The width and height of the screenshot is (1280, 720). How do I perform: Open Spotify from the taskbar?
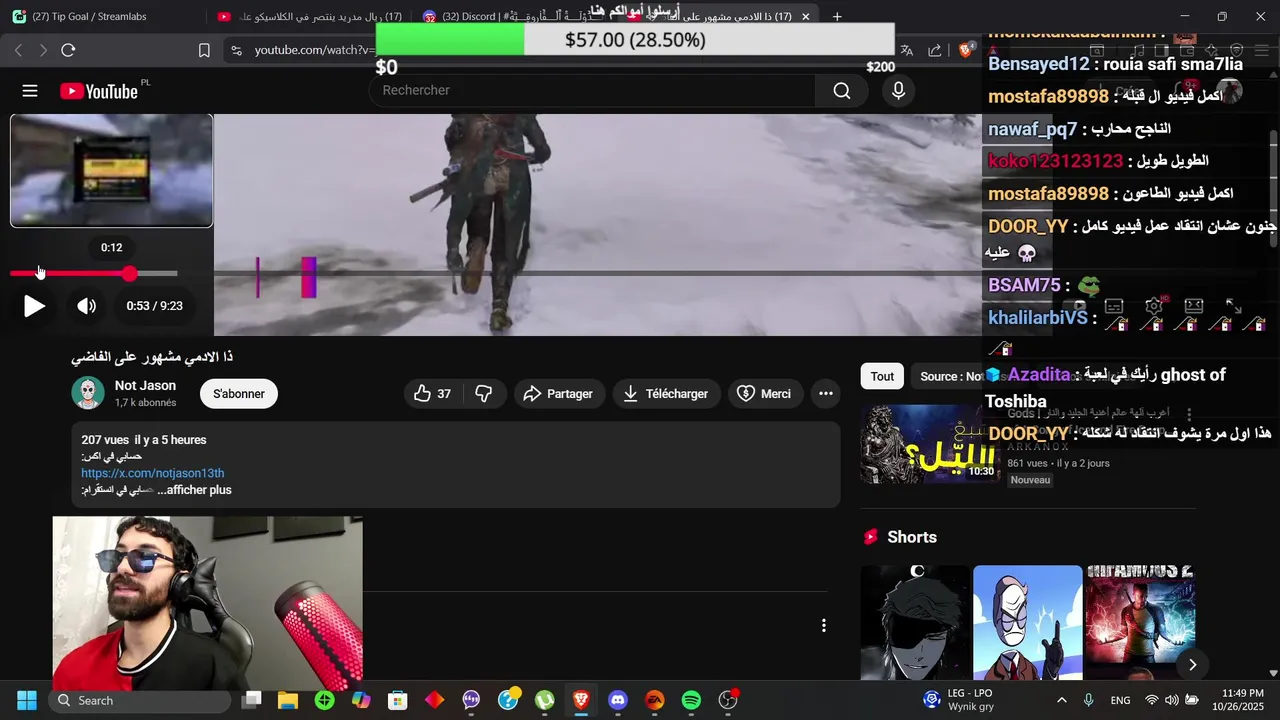point(691,700)
